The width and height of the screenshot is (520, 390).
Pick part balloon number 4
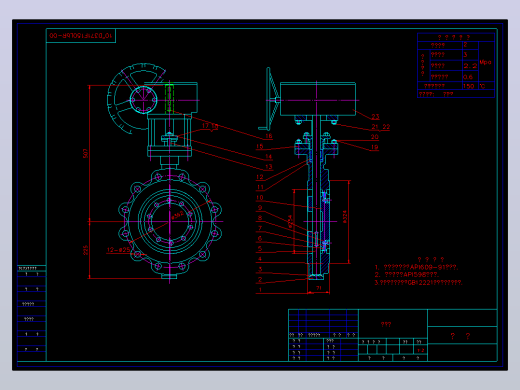click(260, 259)
